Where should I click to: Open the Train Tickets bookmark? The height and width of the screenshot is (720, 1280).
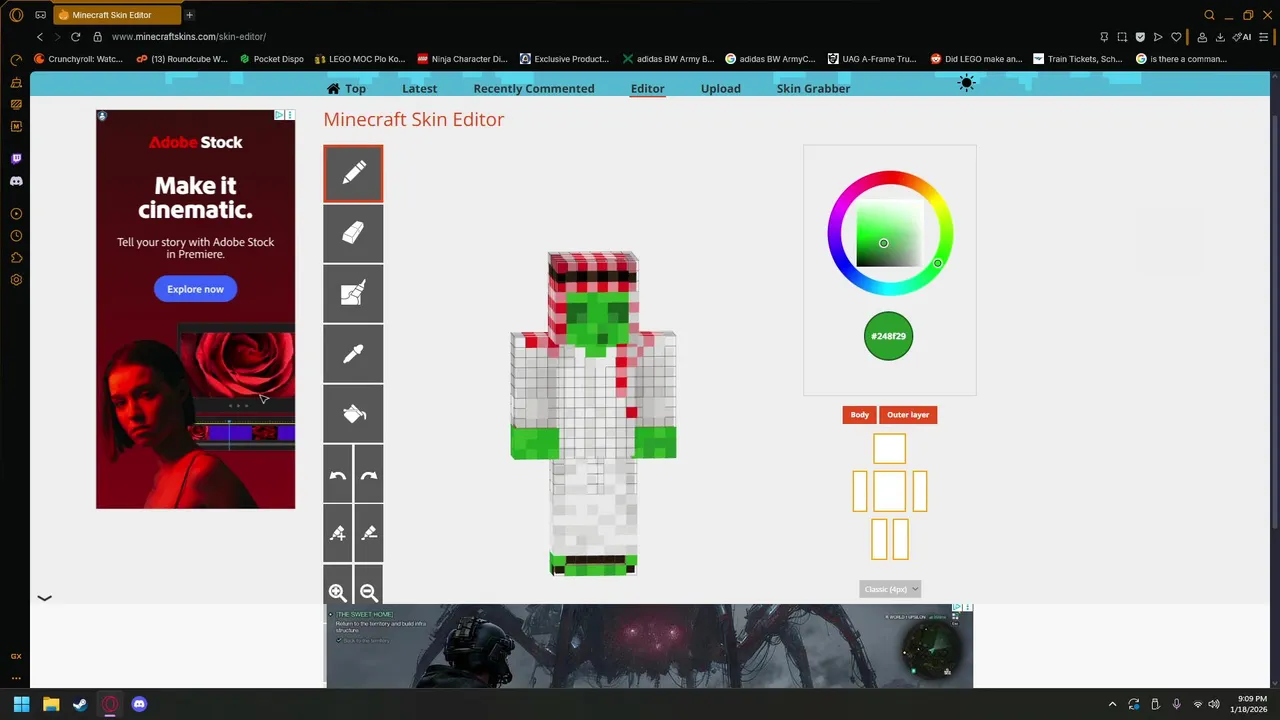pyautogui.click(x=1078, y=59)
